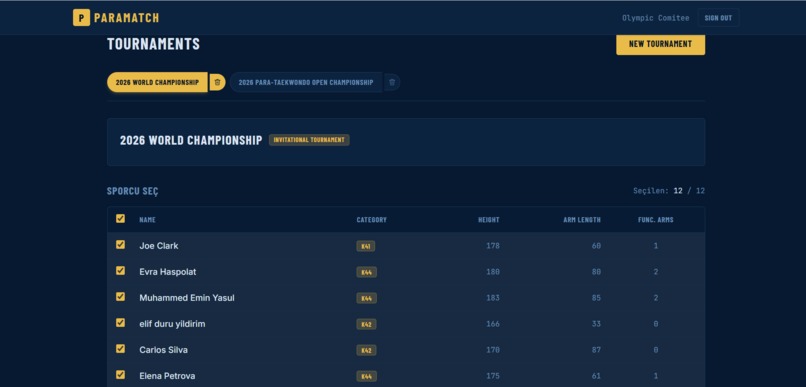Viewport: 806px width, 387px height.
Task: Uncheck Joe Clark's checkbox
Action: (120, 245)
